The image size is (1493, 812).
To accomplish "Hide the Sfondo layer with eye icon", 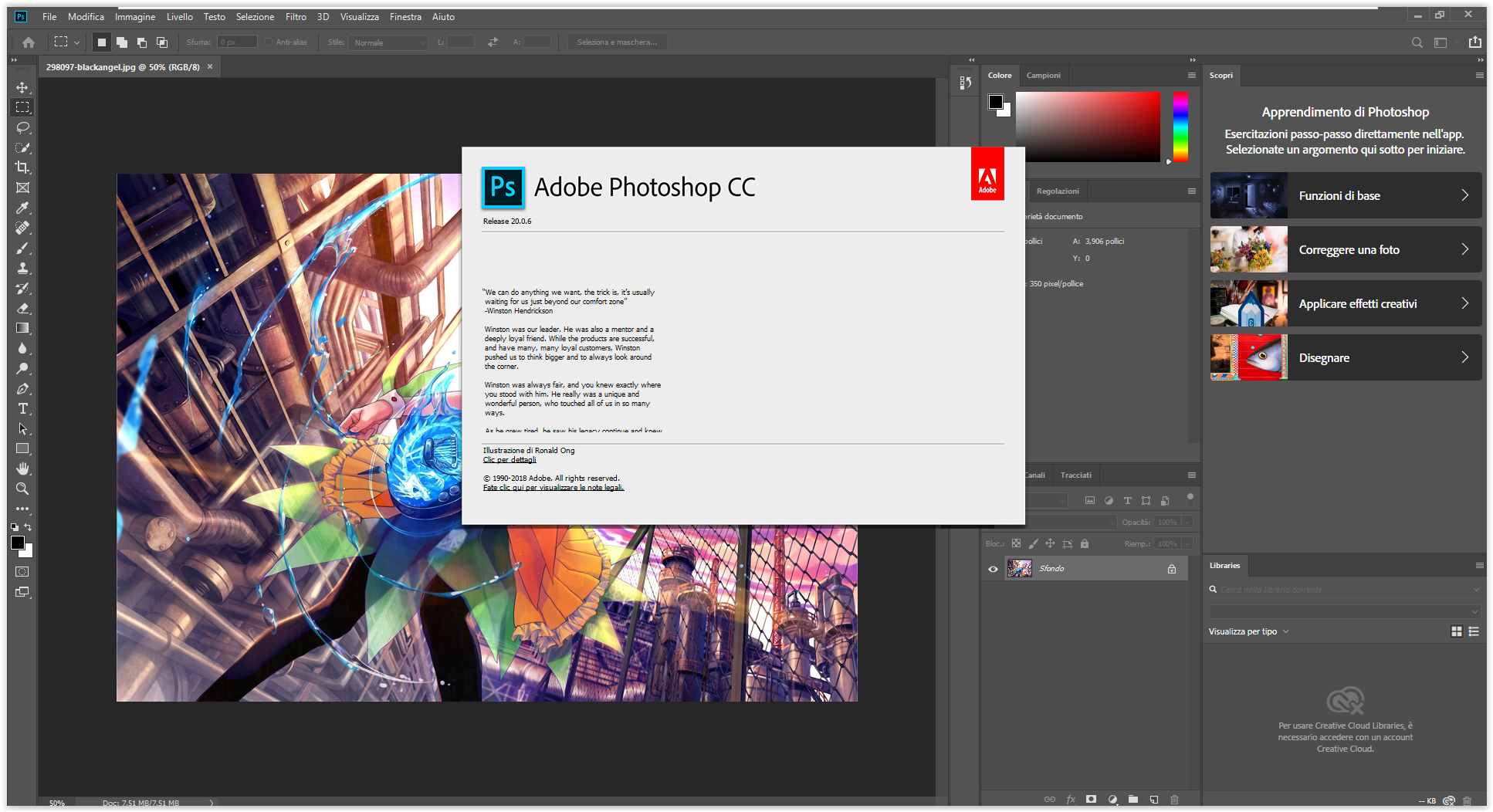I will tap(994, 569).
